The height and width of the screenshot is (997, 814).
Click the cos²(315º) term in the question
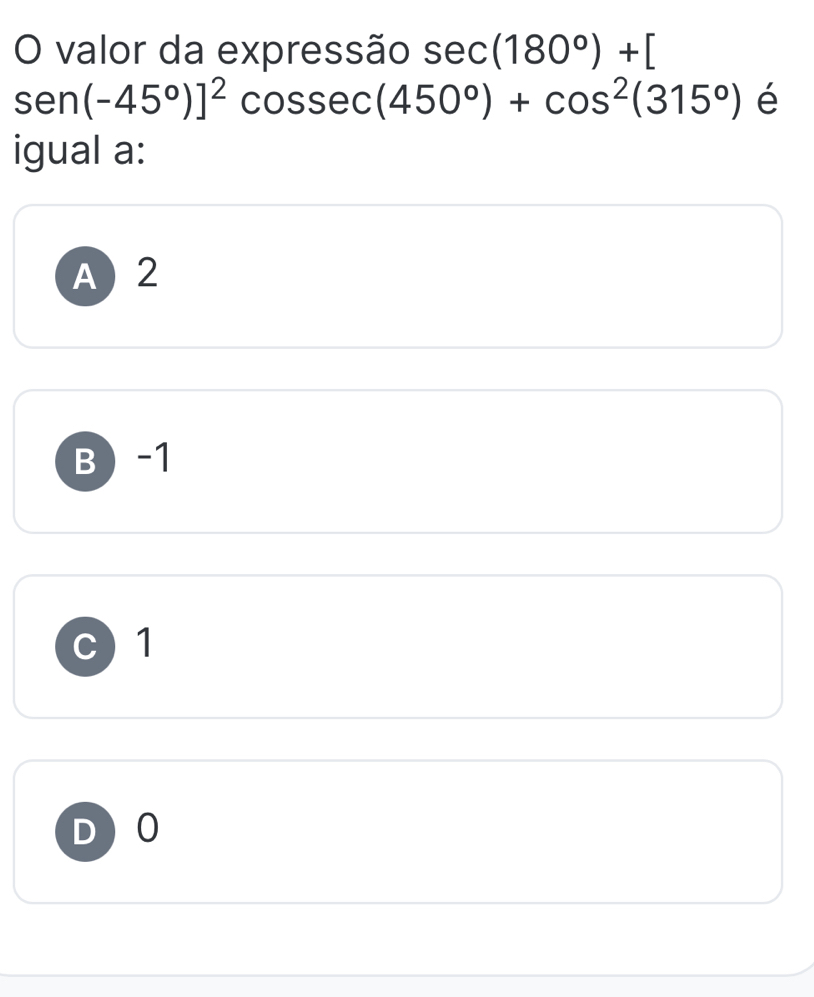644,100
